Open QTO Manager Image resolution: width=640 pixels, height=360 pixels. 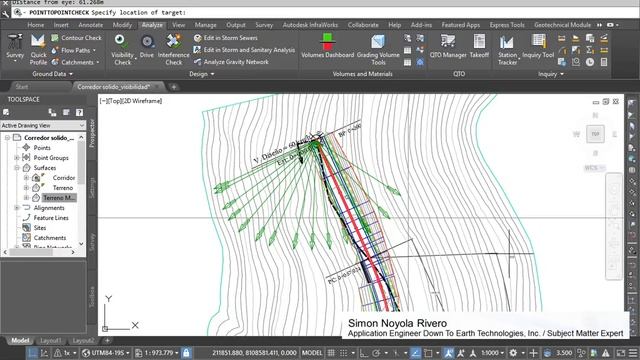coord(448,46)
